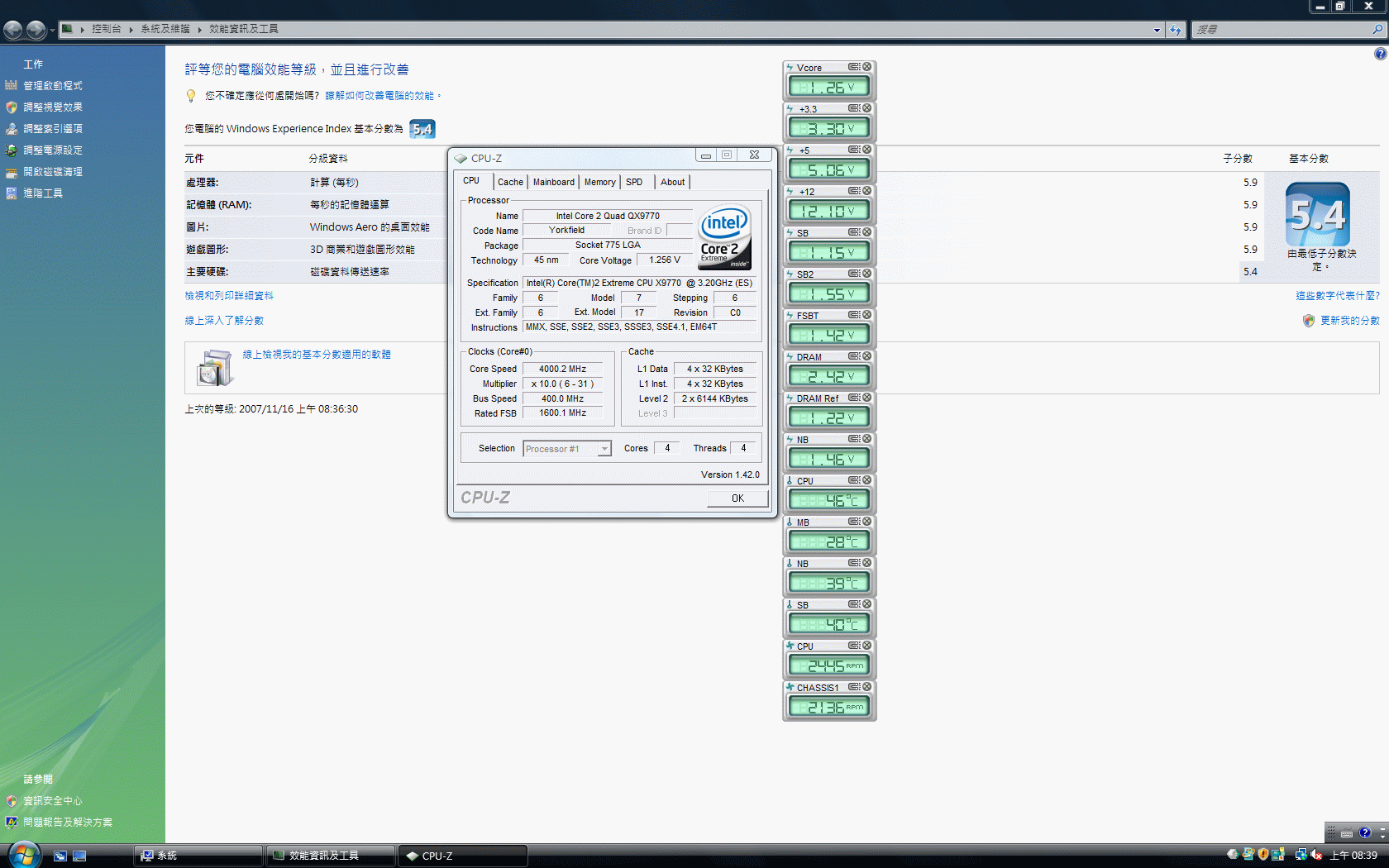Viewport: 1389px width, 868px height.
Task: Click the OK button in CPU-Z
Action: 737,498
